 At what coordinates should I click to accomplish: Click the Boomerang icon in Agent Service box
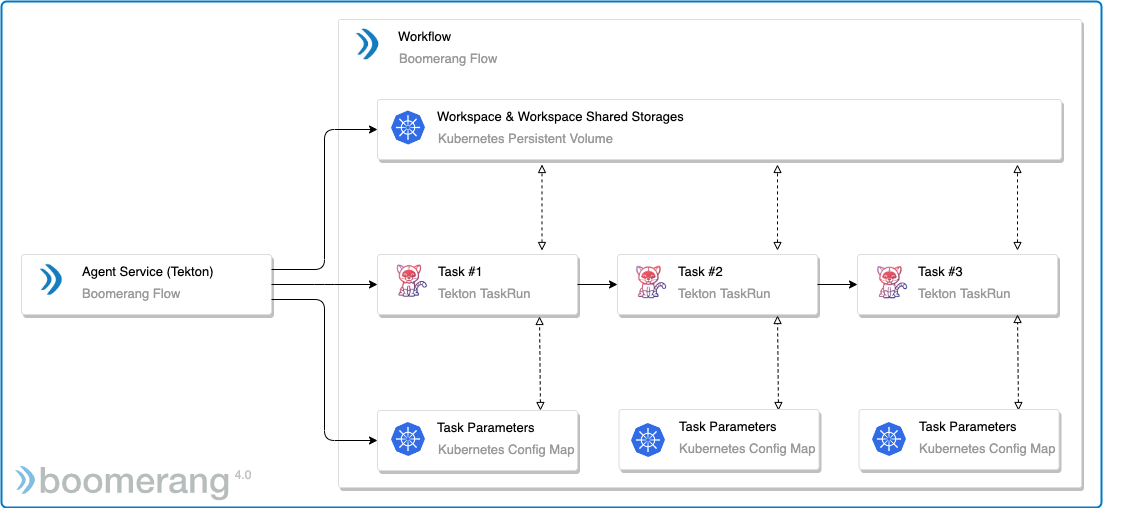[51, 281]
